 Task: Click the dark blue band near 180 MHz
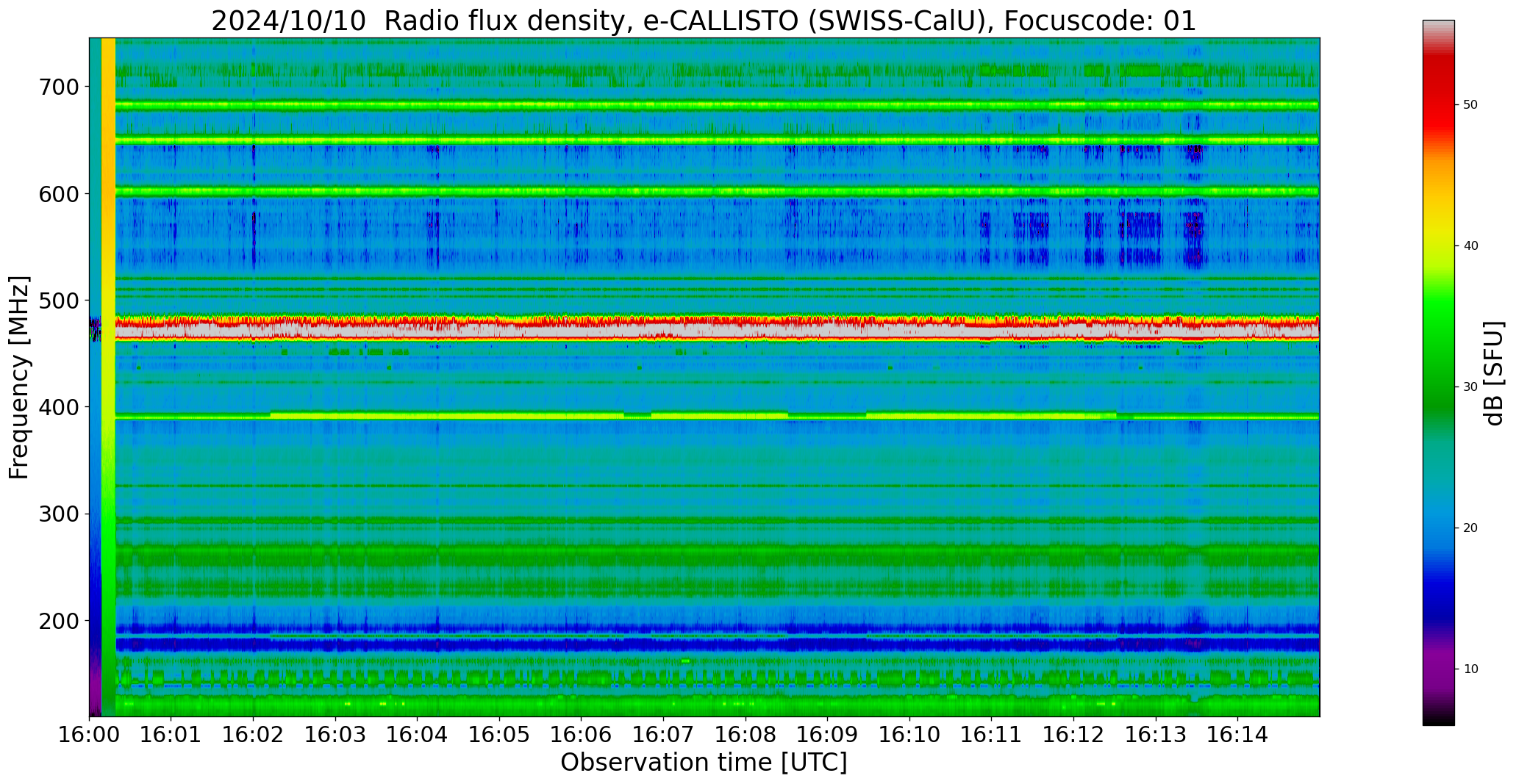tap(717, 644)
